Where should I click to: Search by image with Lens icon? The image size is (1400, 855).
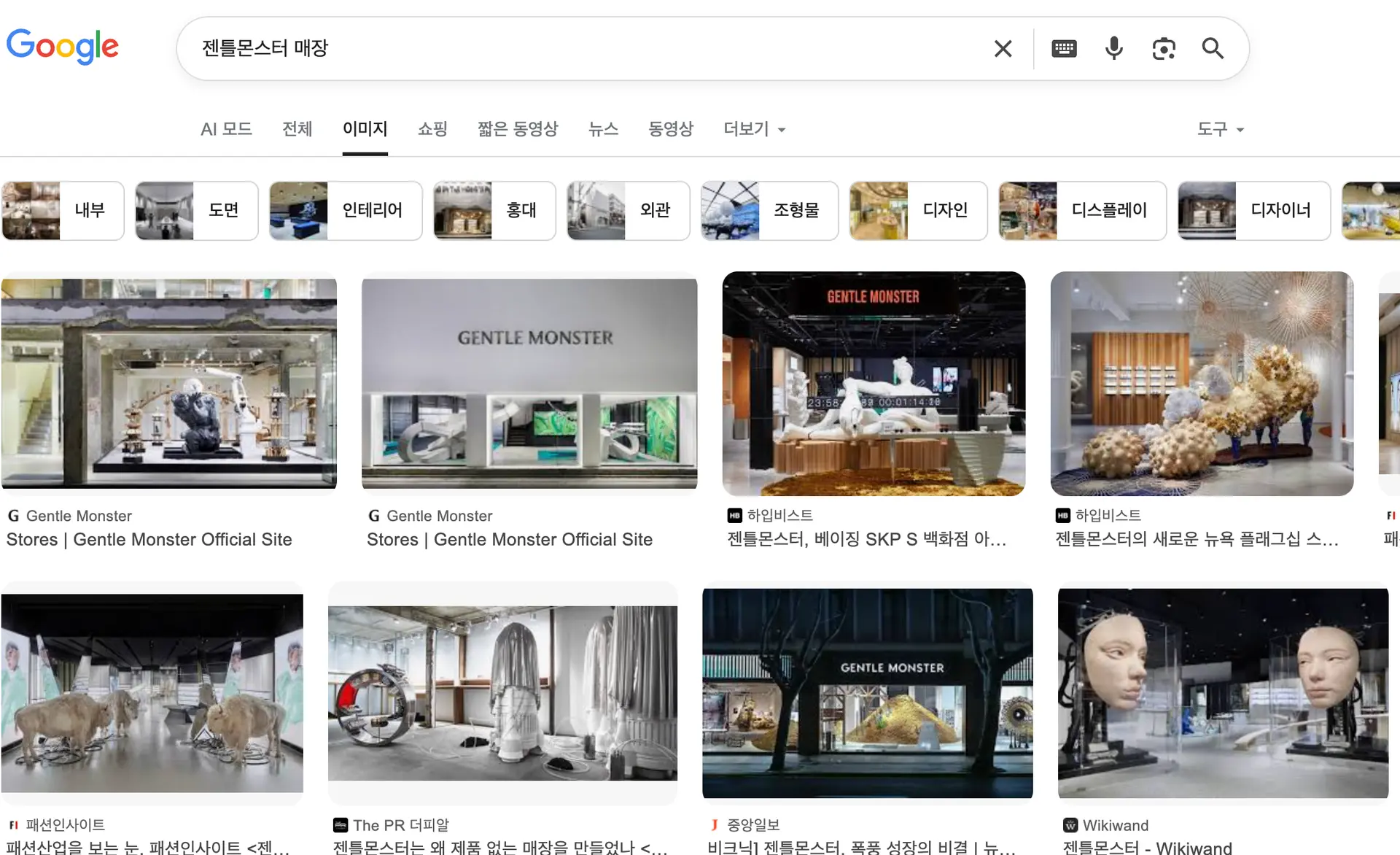click(x=1163, y=49)
